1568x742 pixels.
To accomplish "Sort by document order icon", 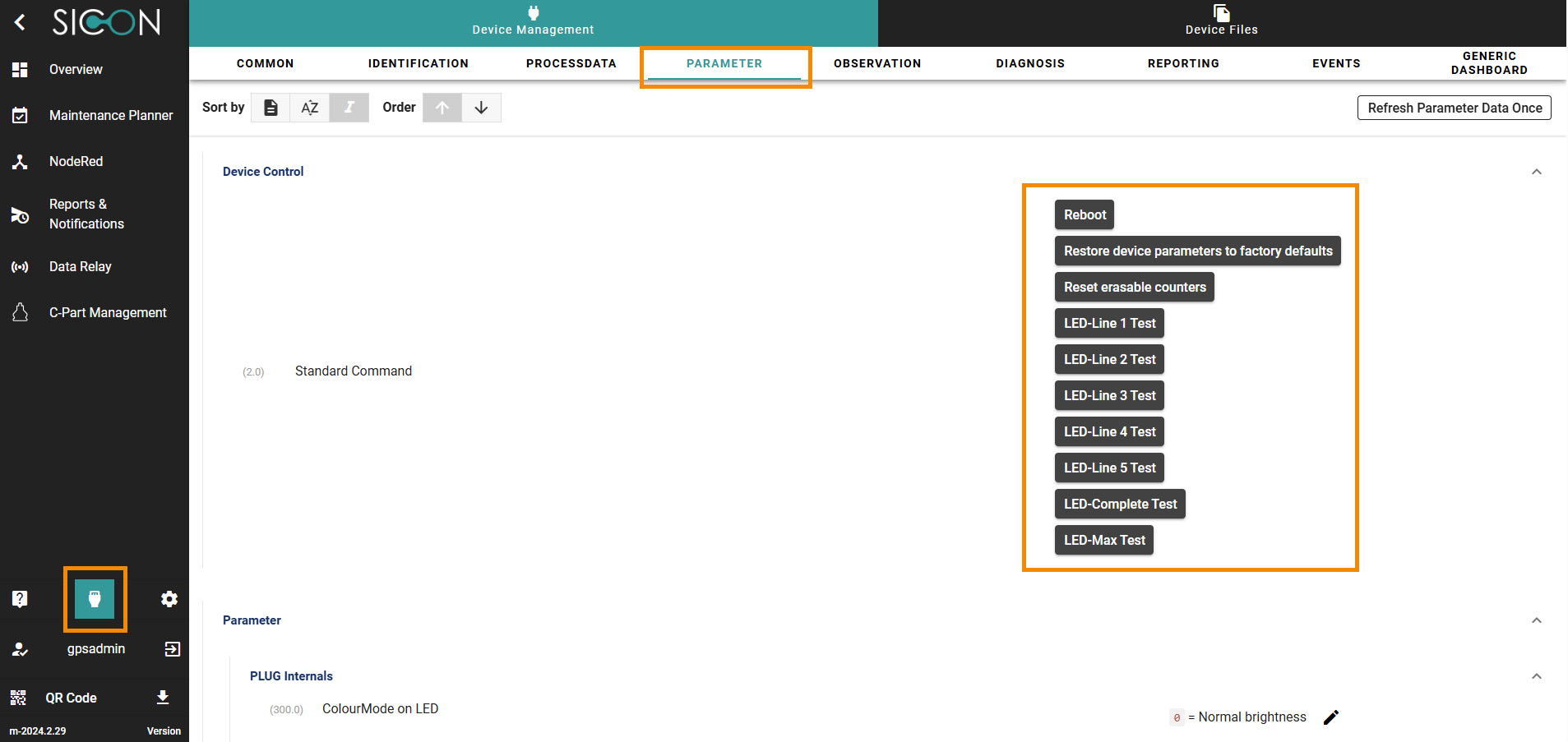I will pyautogui.click(x=271, y=108).
